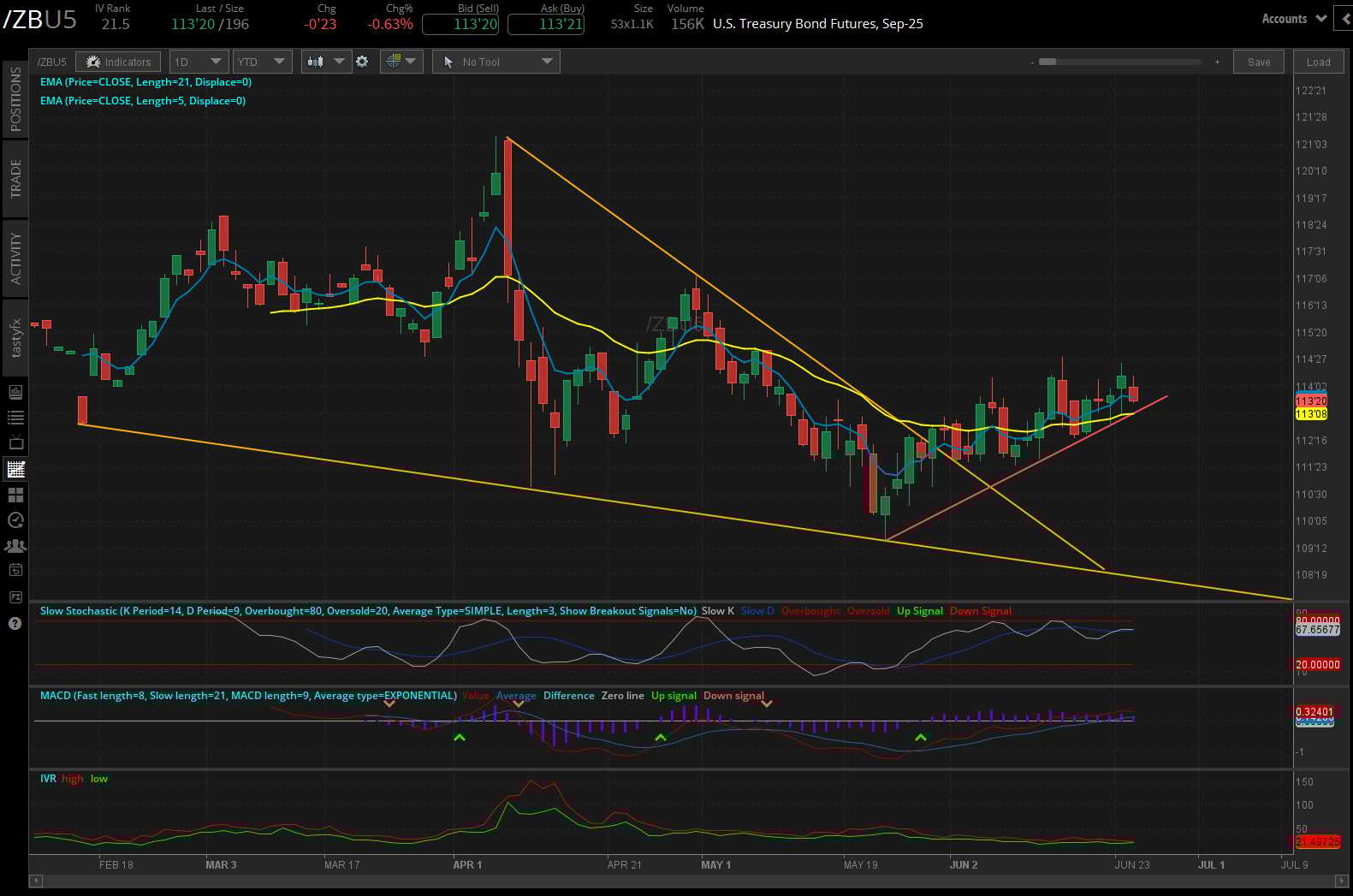This screenshot has width=1353, height=896.
Task: Open the YTD time range dropdown
Action: click(262, 62)
